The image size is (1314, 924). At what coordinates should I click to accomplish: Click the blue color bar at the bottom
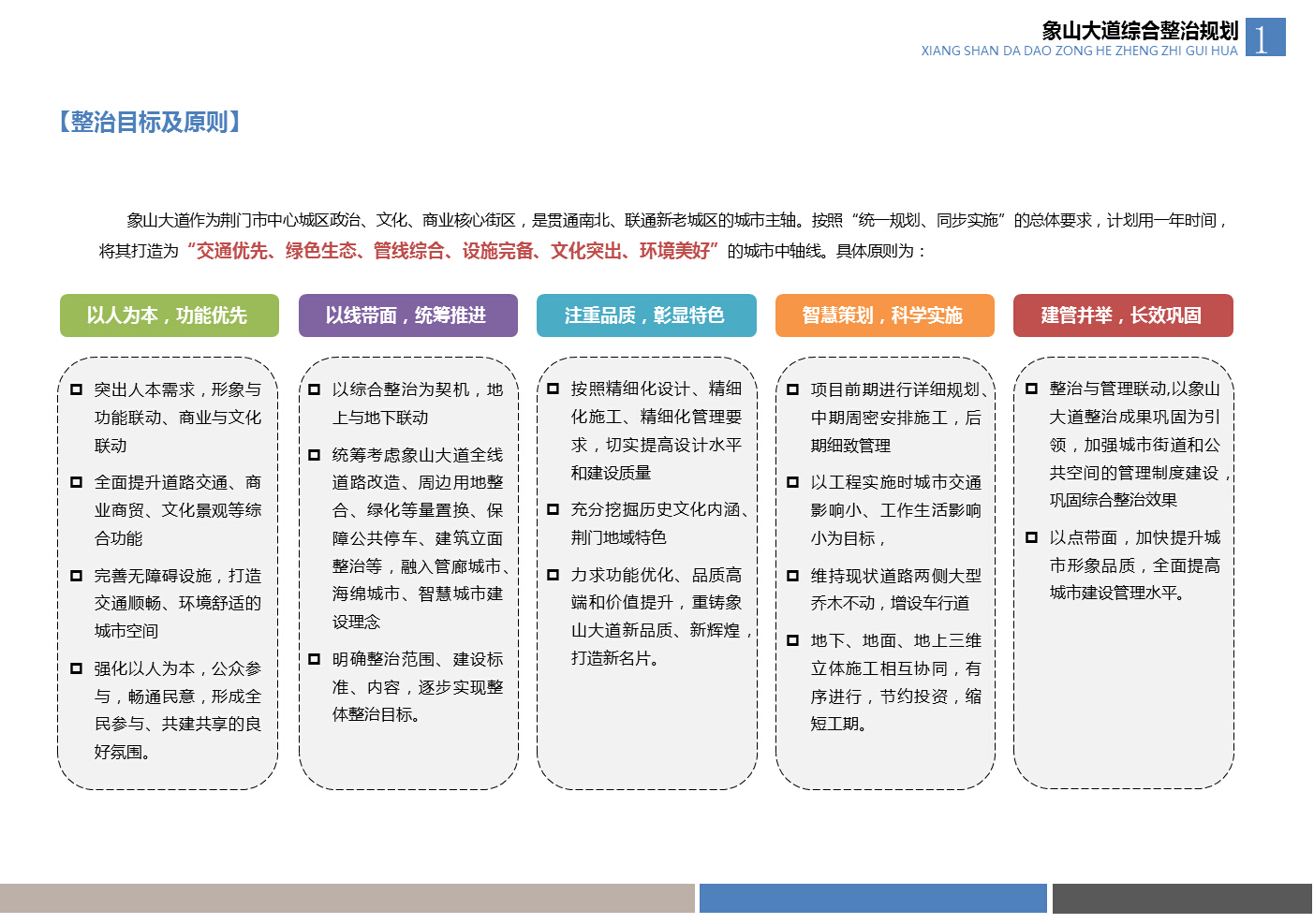(873, 898)
